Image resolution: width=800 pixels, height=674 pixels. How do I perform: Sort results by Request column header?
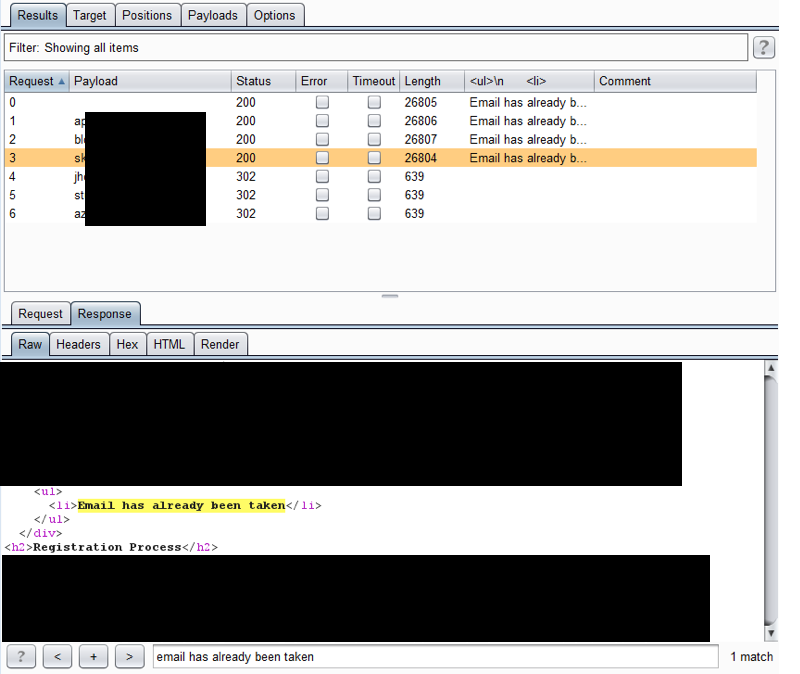tap(36, 81)
